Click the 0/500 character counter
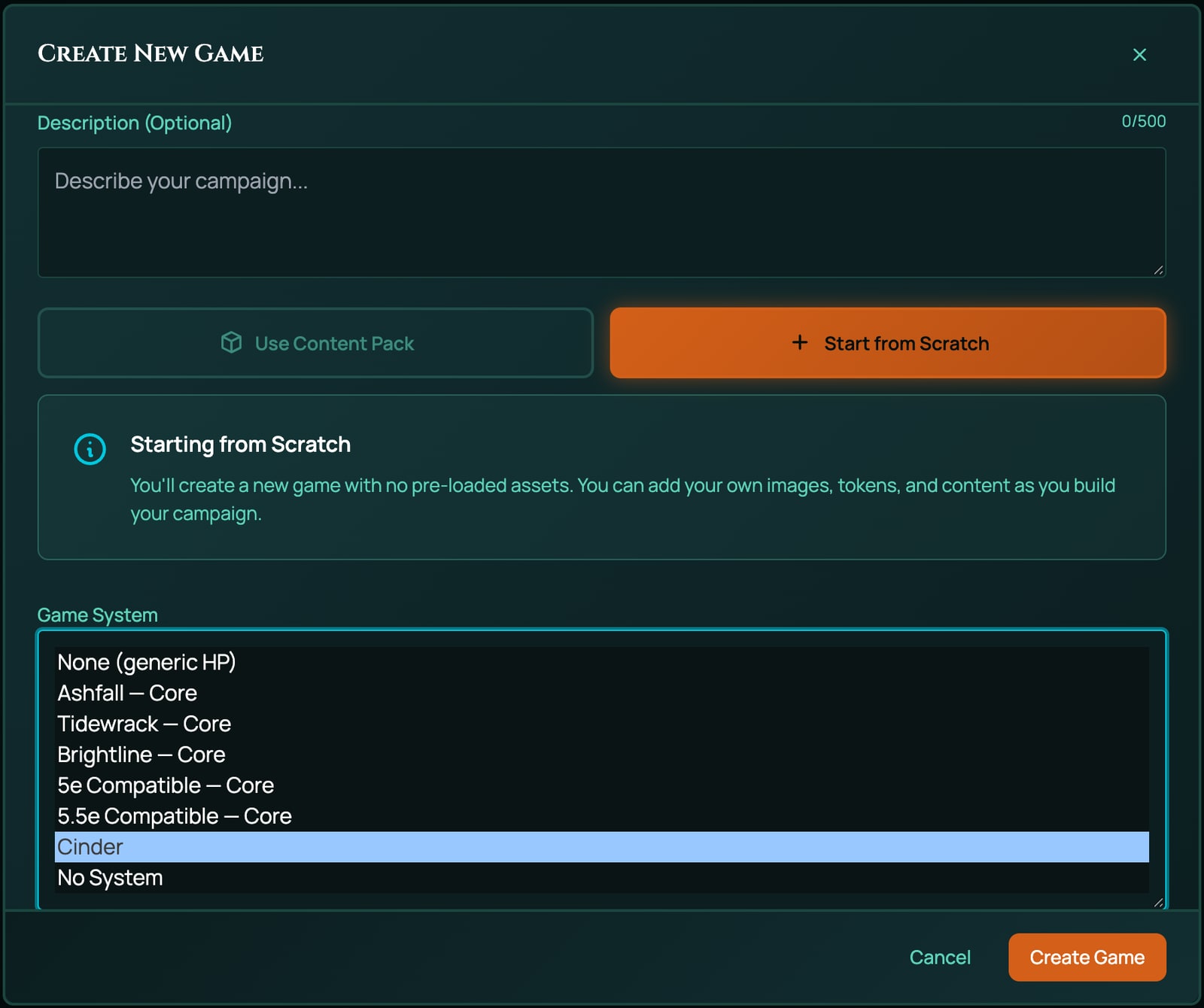1204x1008 pixels. (1143, 121)
